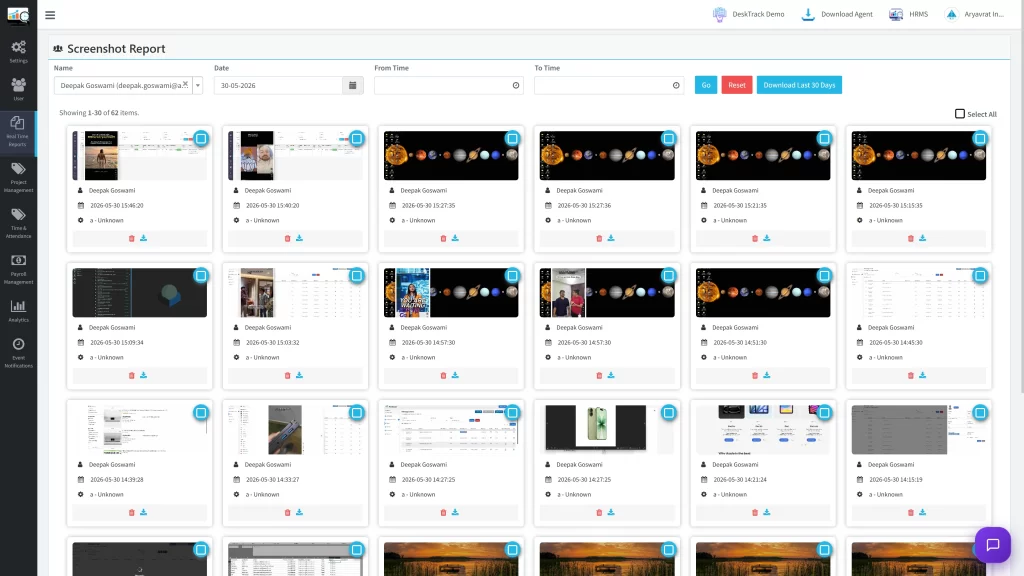Select checkbox on 14:21:24 screenshot card
Viewport: 1024px width, 576px height.
tap(825, 413)
